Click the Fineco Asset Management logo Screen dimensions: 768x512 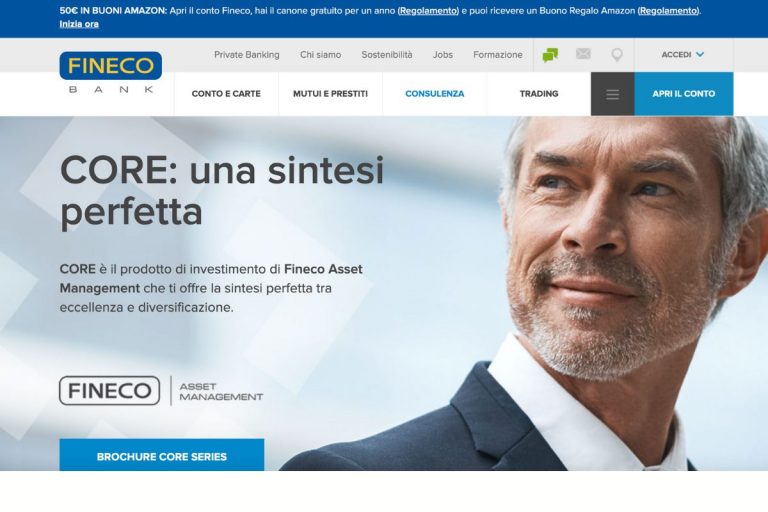click(x=161, y=391)
